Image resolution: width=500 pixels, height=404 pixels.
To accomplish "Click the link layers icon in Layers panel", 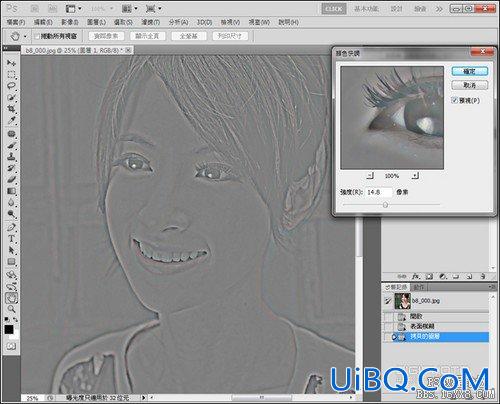I will coord(402,276).
